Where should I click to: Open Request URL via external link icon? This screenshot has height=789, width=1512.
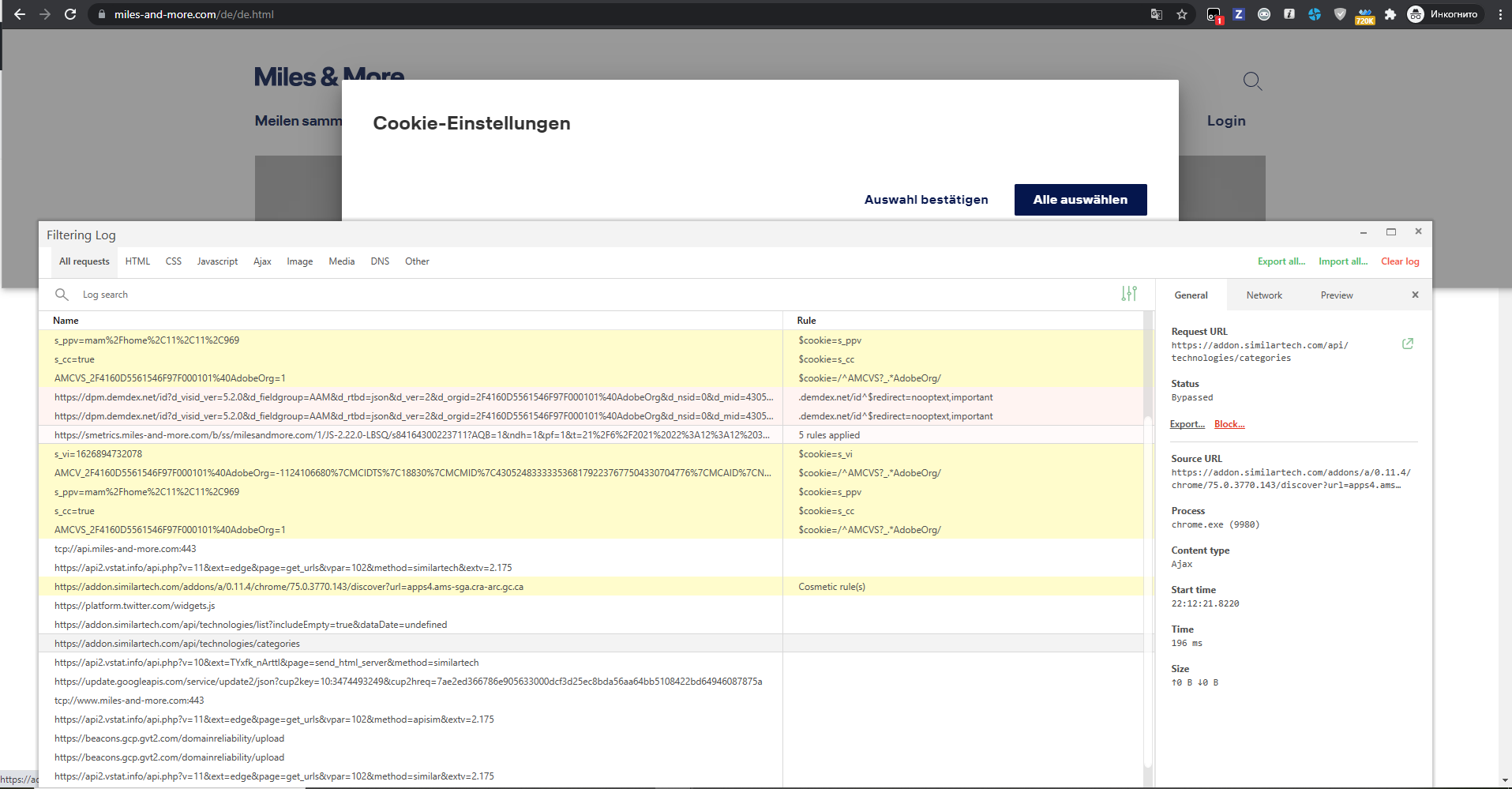[1408, 344]
